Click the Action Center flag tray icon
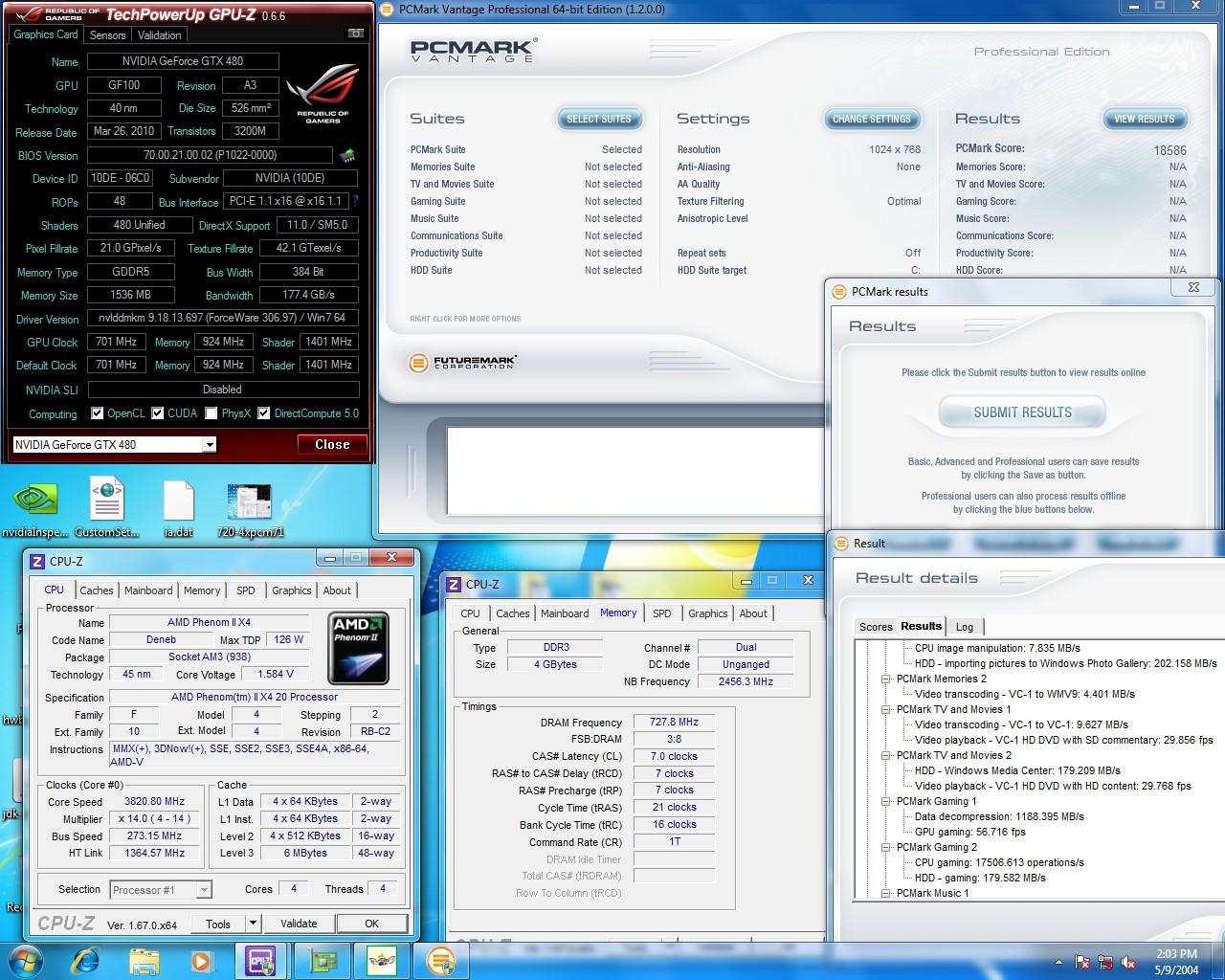This screenshot has height=980, width=1225. [x=1083, y=961]
